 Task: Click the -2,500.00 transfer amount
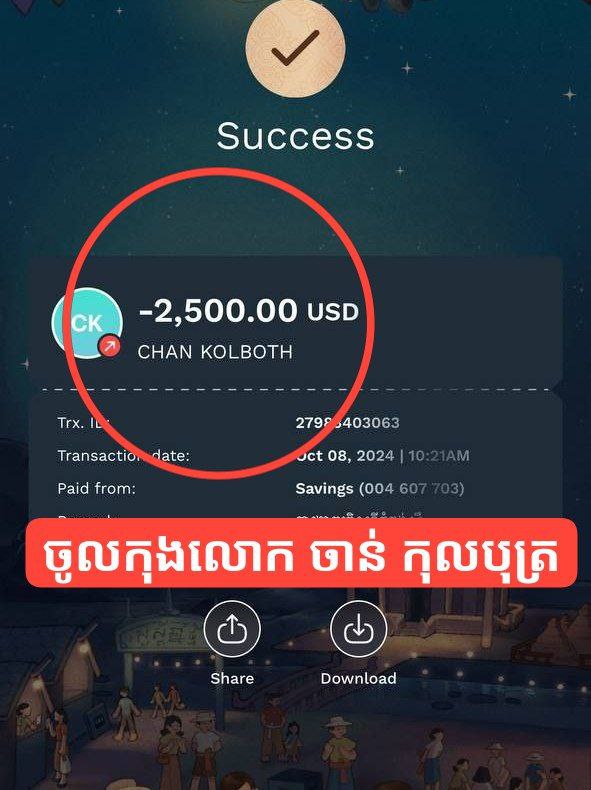218,310
